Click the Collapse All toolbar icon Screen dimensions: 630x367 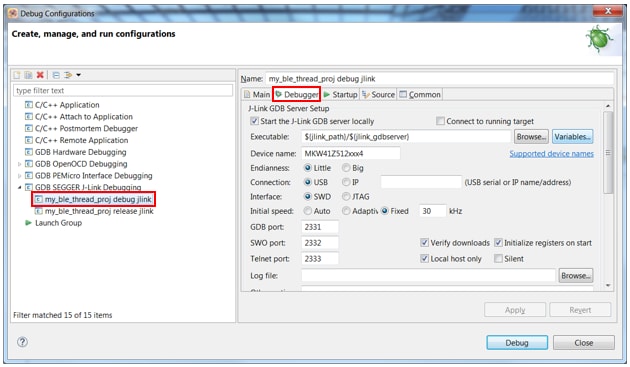56,75
